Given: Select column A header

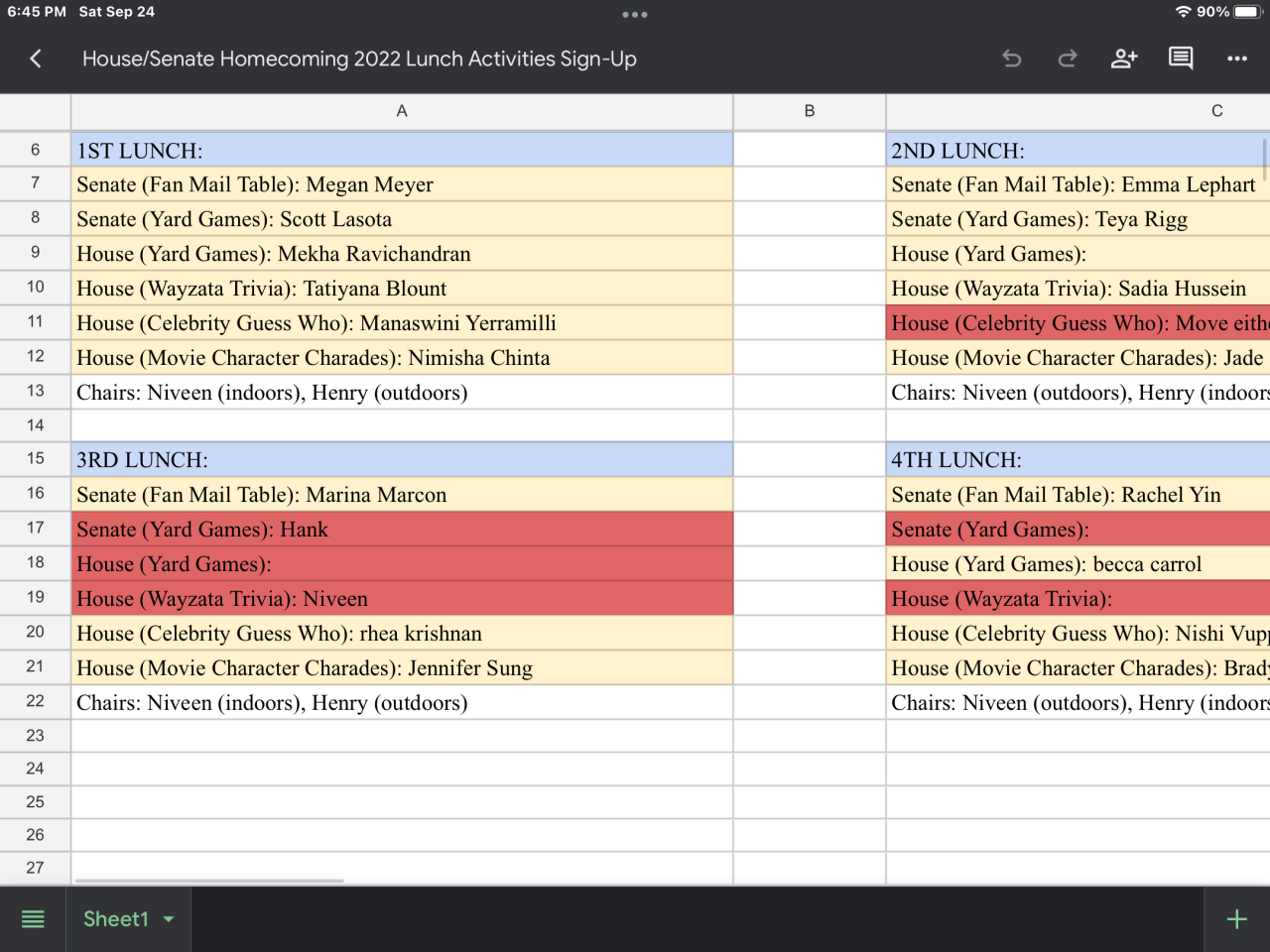Looking at the screenshot, I should pyautogui.click(x=402, y=111).
